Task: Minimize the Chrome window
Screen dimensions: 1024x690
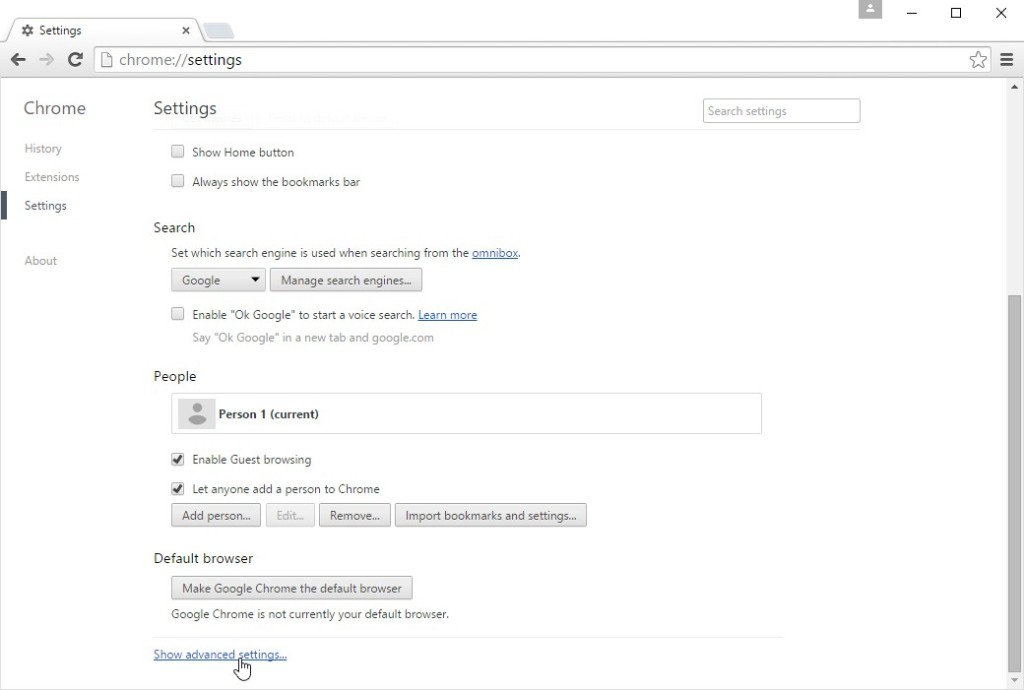Action: [x=912, y=13]
